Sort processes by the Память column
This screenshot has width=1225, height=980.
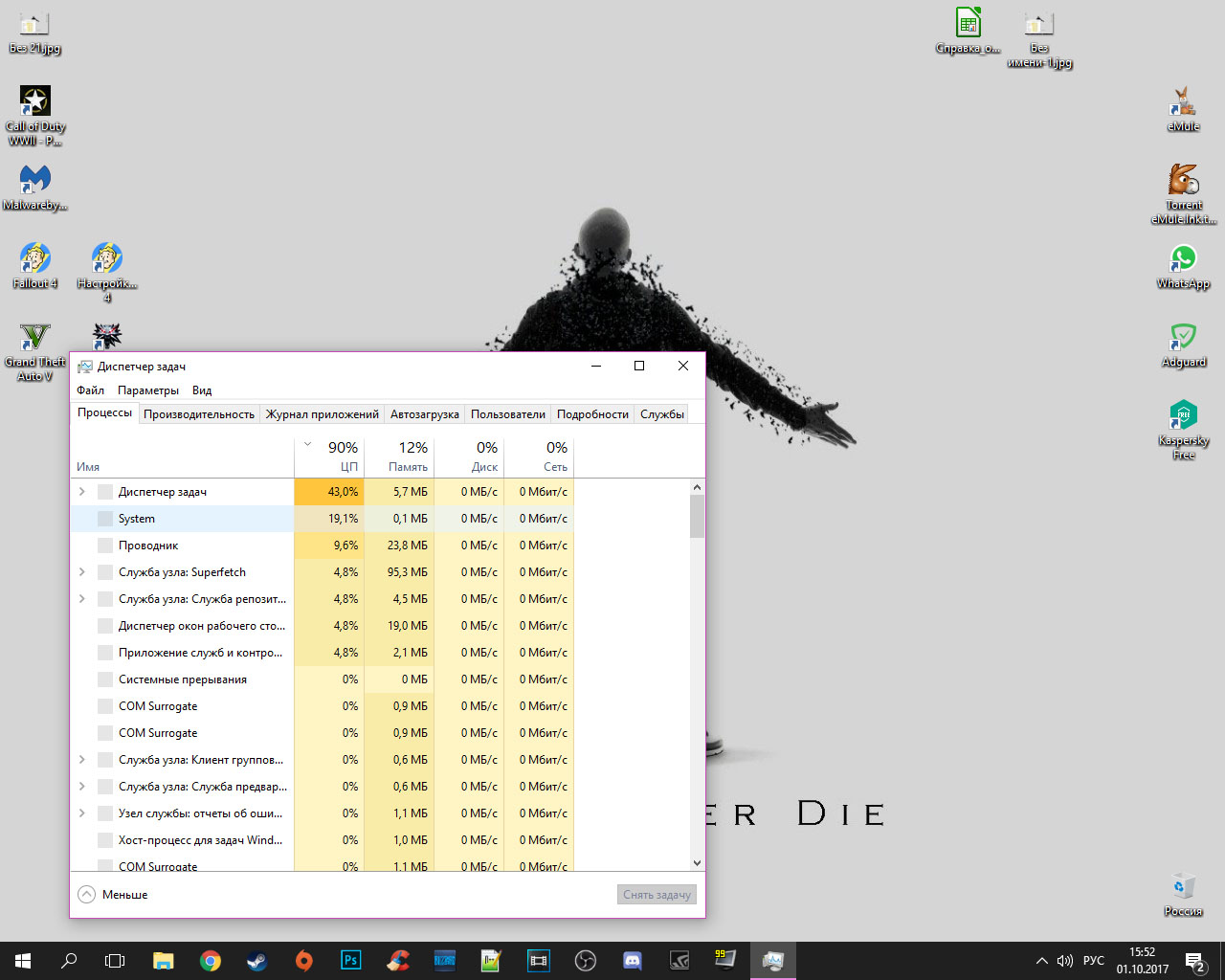tap(408, 457)
